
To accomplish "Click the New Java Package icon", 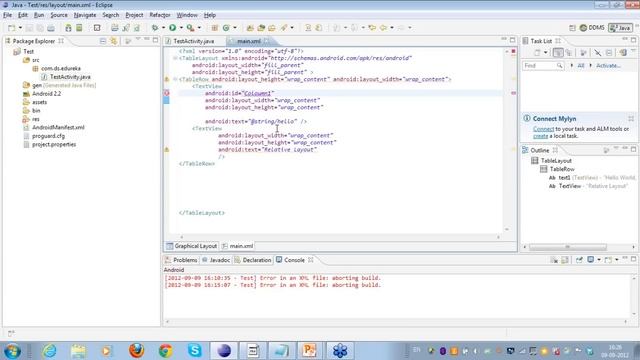I will 214,28.
